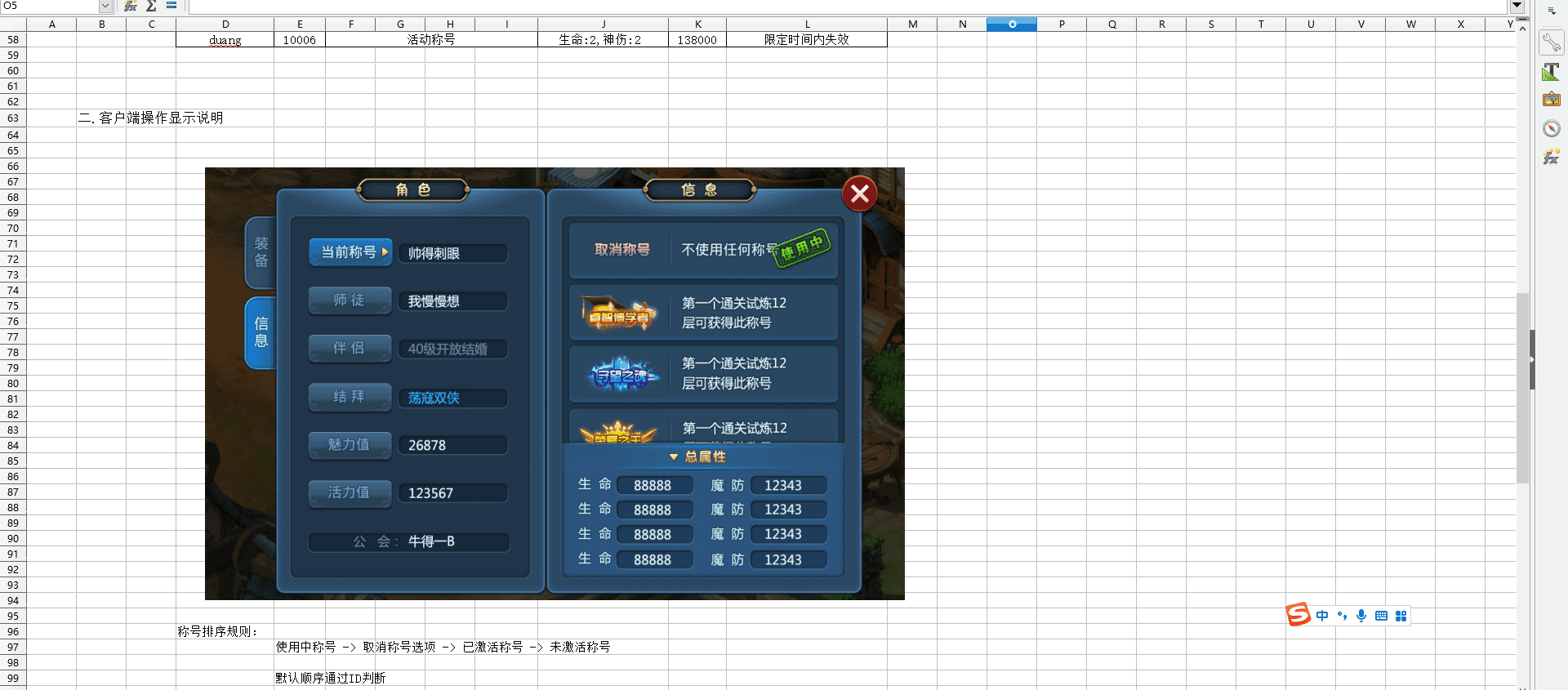Viewport: 1568px width, 690px height.
Task: Open the Navigator sidebar deck (compass)
Action: [1552, 128]
